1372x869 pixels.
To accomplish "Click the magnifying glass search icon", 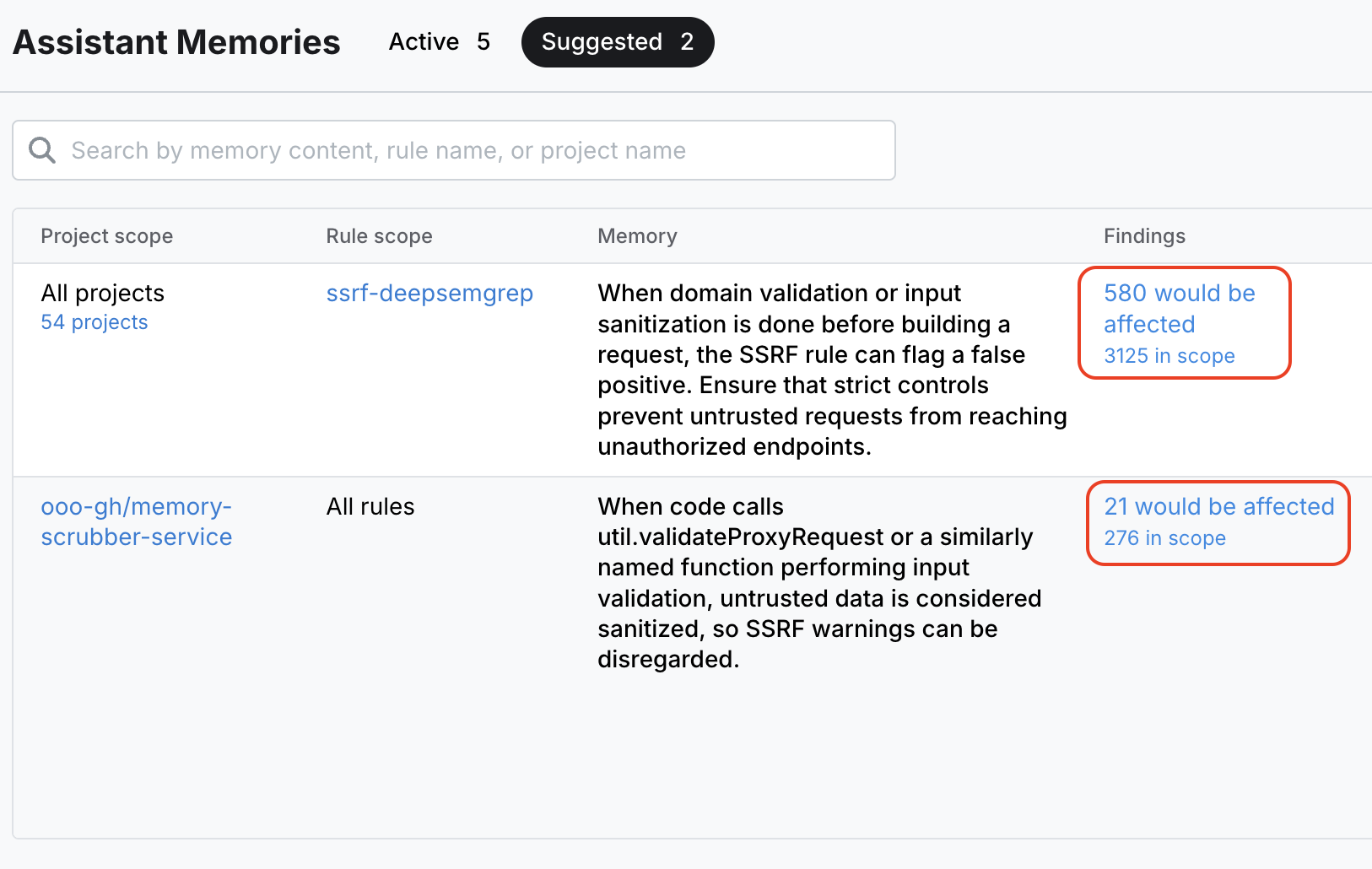I will tap(42, 150).
